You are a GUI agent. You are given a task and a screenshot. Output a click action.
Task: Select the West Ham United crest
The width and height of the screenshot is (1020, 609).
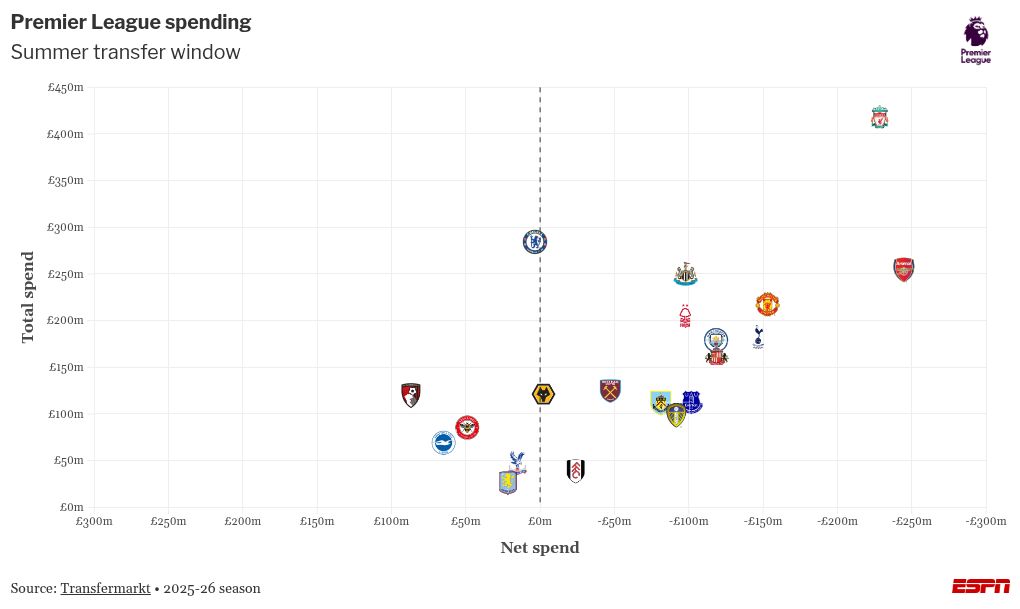[610, 390]
